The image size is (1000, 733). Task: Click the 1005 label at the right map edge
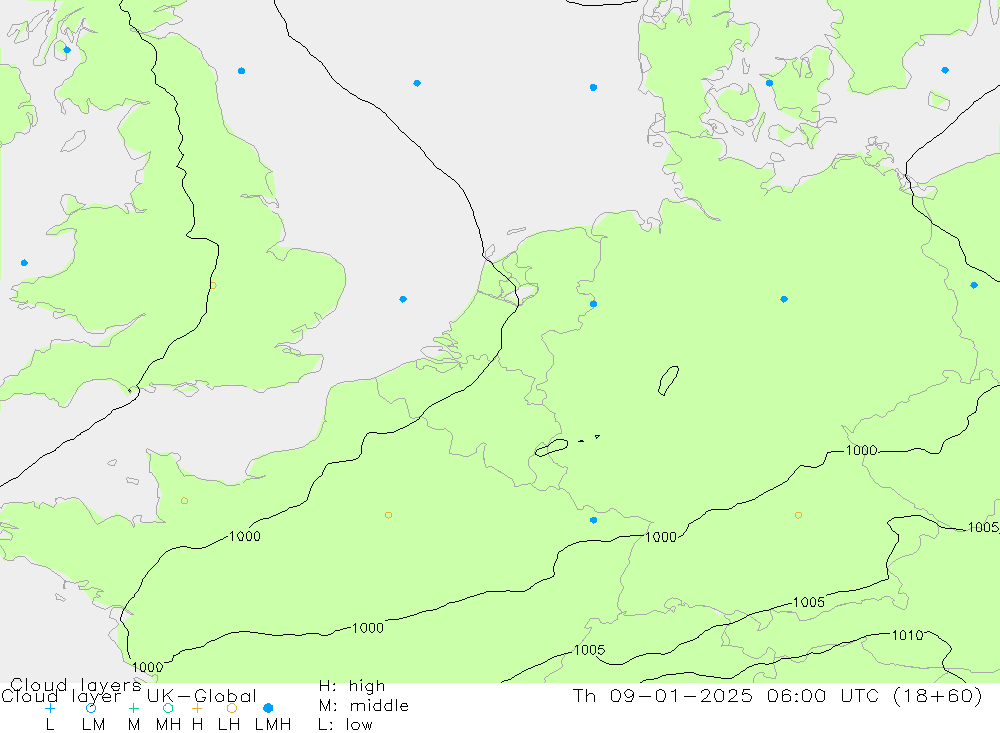(983, 528)
